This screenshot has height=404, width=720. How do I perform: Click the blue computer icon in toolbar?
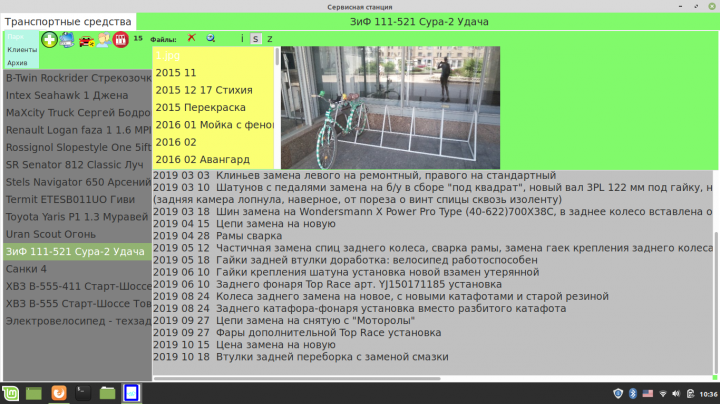click(x=67, y=39)
